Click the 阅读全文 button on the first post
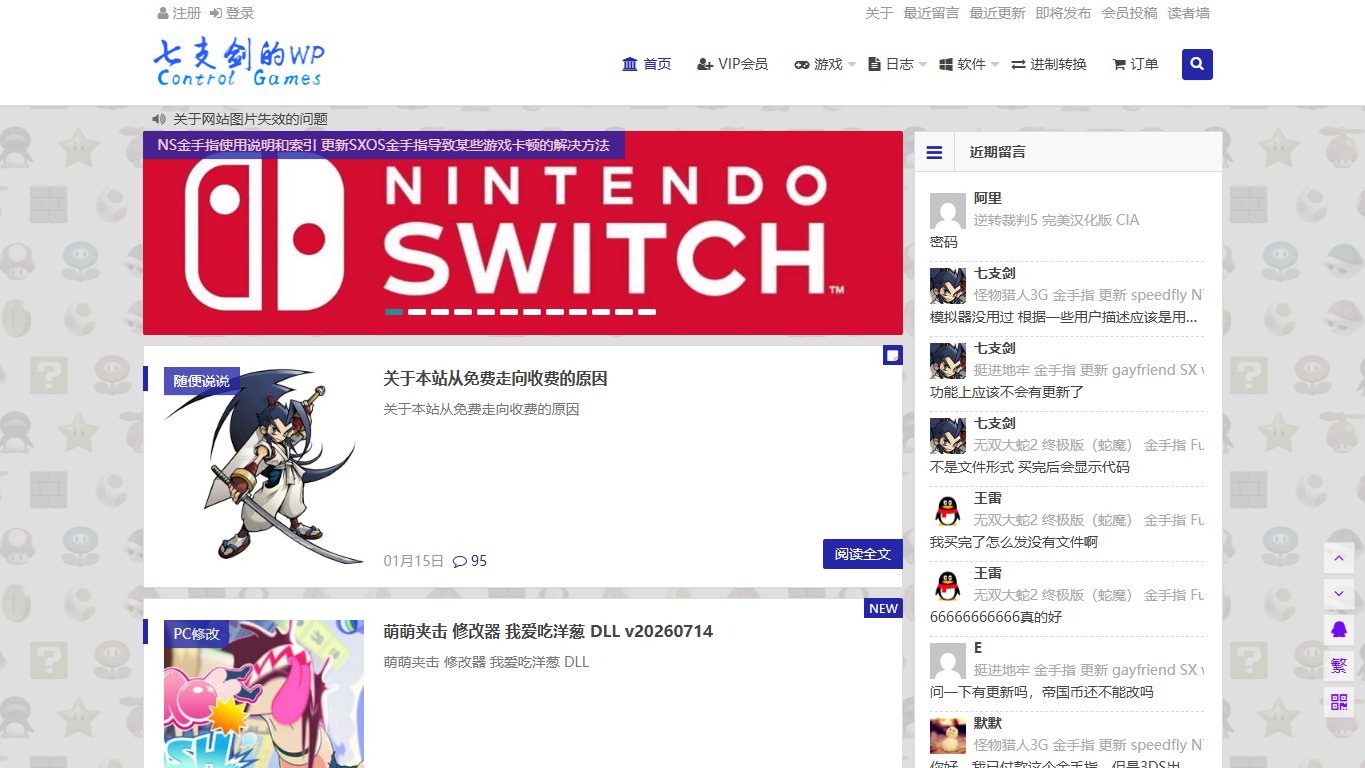The image size is (1365, 768). [x=863, y=554]
